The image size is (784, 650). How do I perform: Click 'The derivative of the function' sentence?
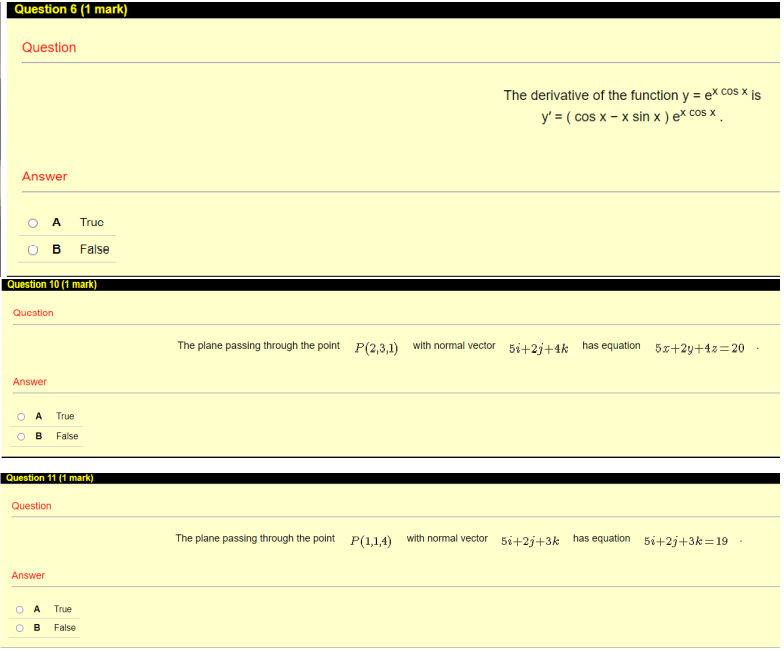[x=632, y=94]
